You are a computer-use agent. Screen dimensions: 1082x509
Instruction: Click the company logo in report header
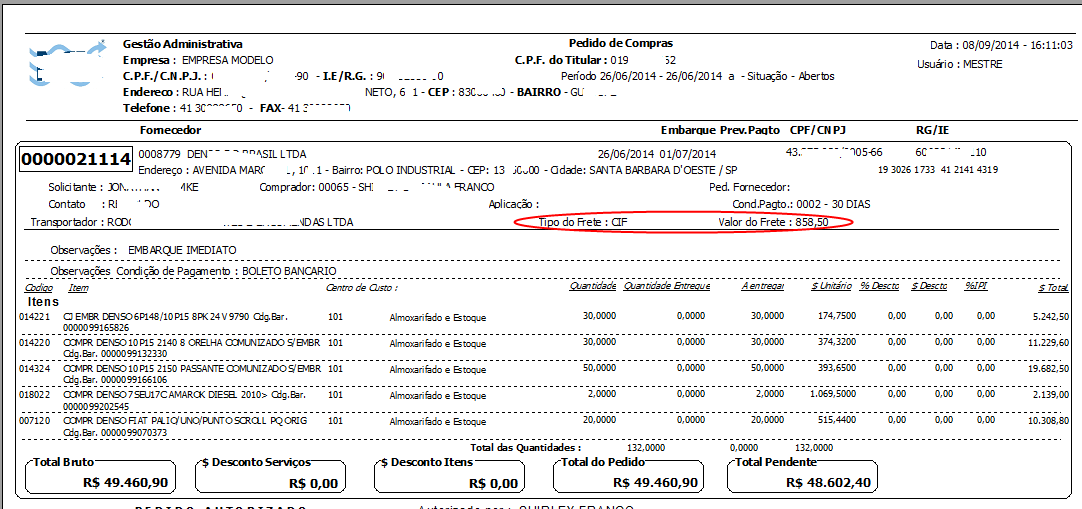pyautogui.click(x=67, y=62)
